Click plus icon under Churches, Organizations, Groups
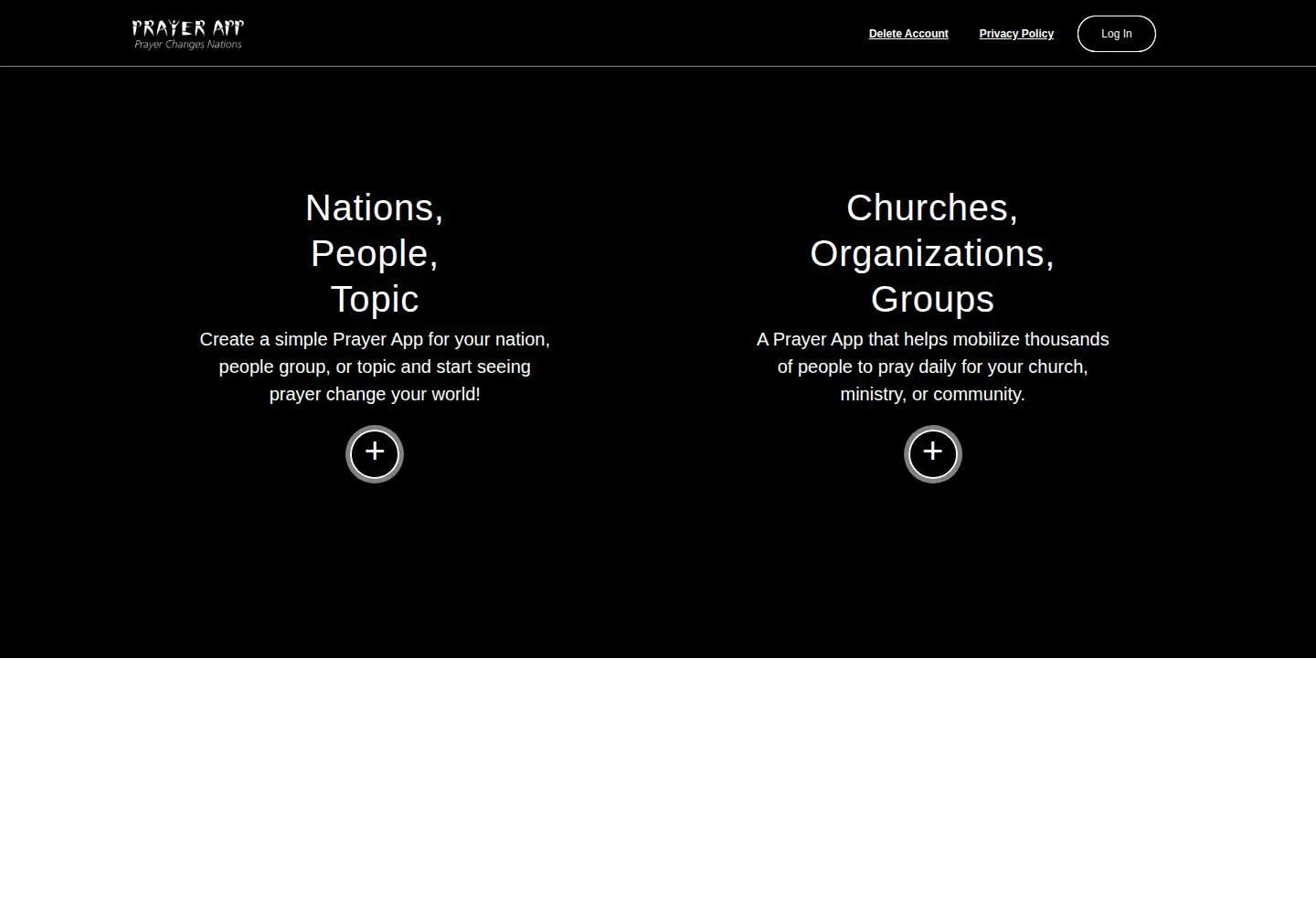 (x=933, y=454)
